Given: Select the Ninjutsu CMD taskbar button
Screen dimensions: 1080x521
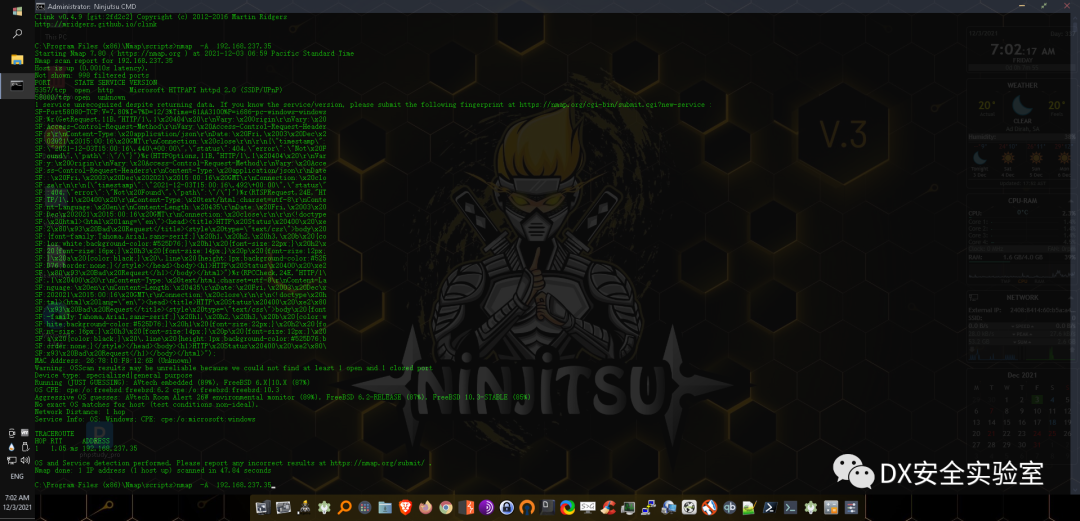Looking at the screenshot, I should 17,85.
